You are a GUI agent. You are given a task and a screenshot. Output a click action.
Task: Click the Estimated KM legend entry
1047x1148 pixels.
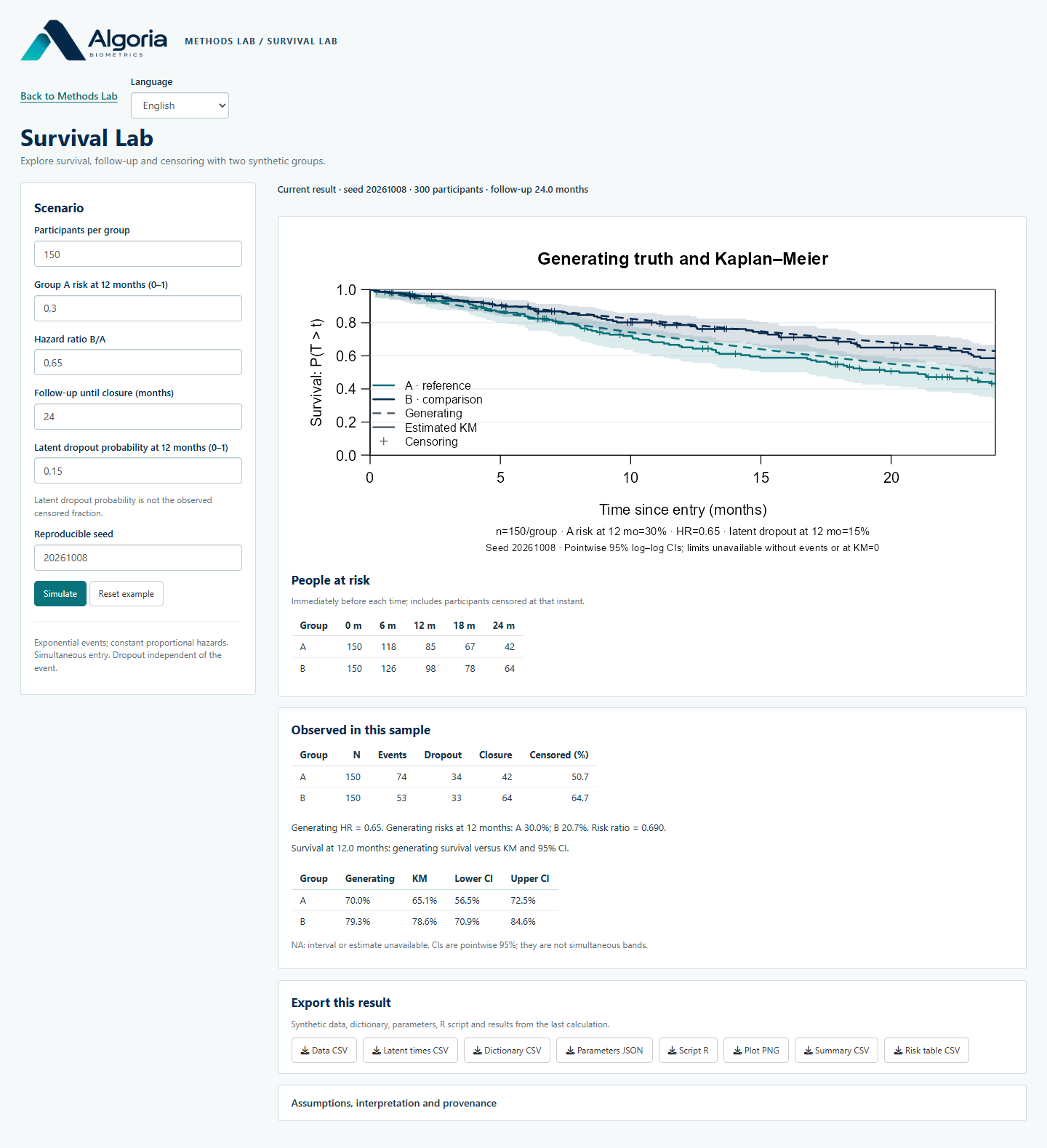click(425, 428)
